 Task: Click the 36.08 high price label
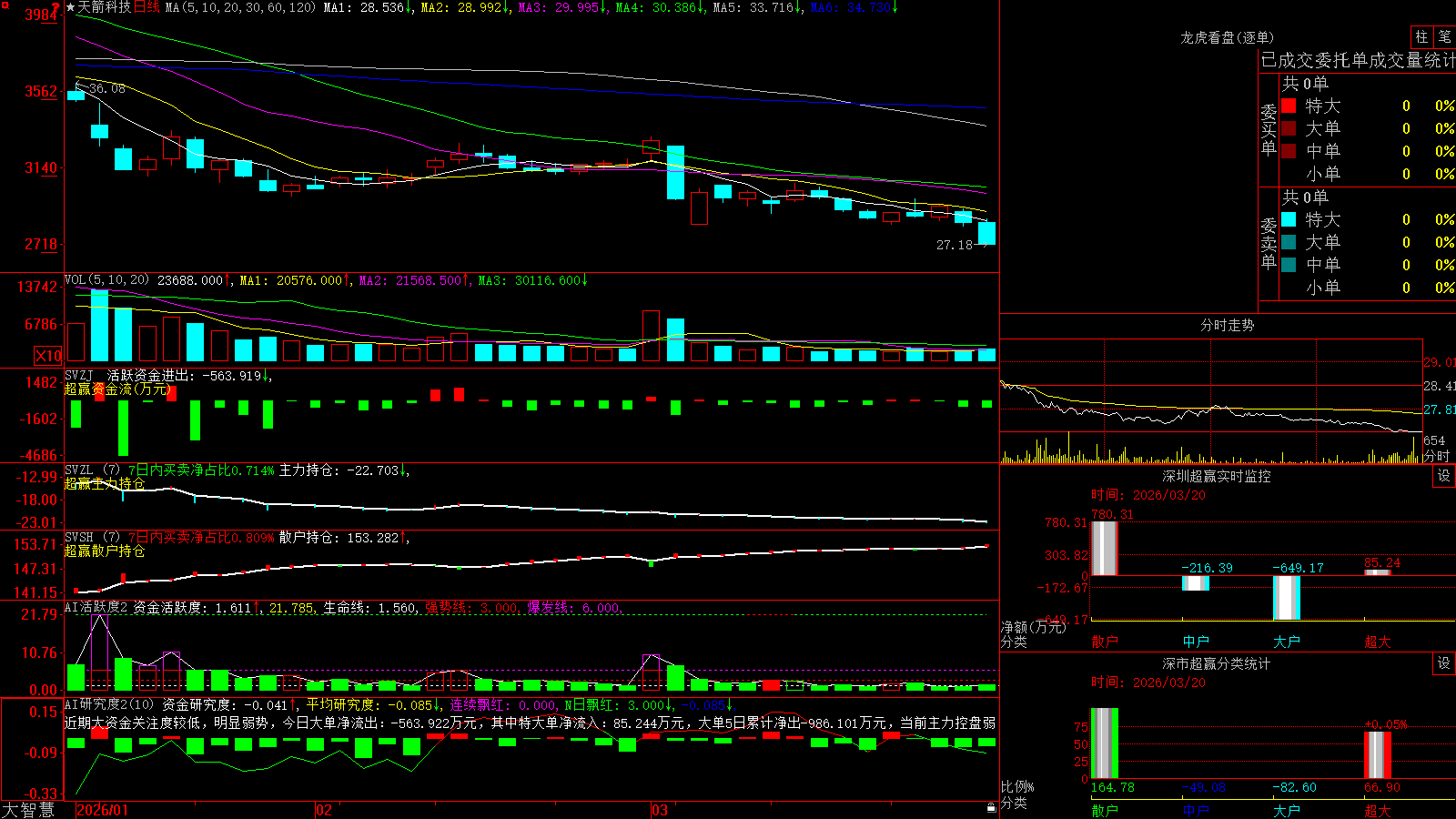(106, 88)
